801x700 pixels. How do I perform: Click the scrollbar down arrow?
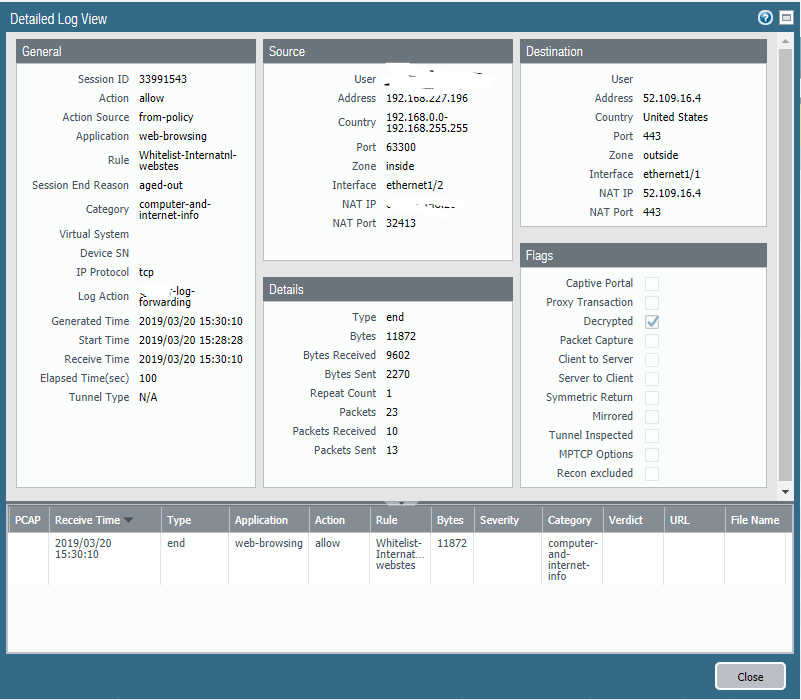(x=786, y=492)
